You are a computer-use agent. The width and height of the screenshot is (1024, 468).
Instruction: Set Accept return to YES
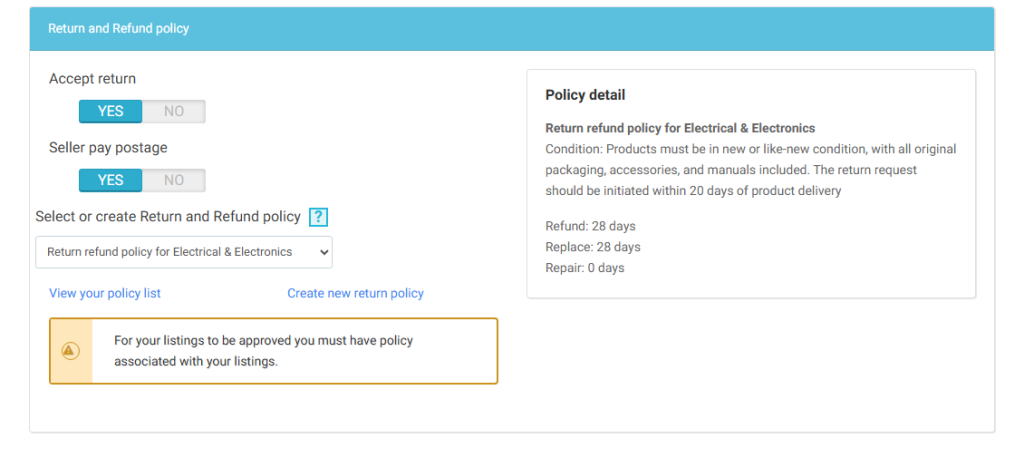[111, 111]
